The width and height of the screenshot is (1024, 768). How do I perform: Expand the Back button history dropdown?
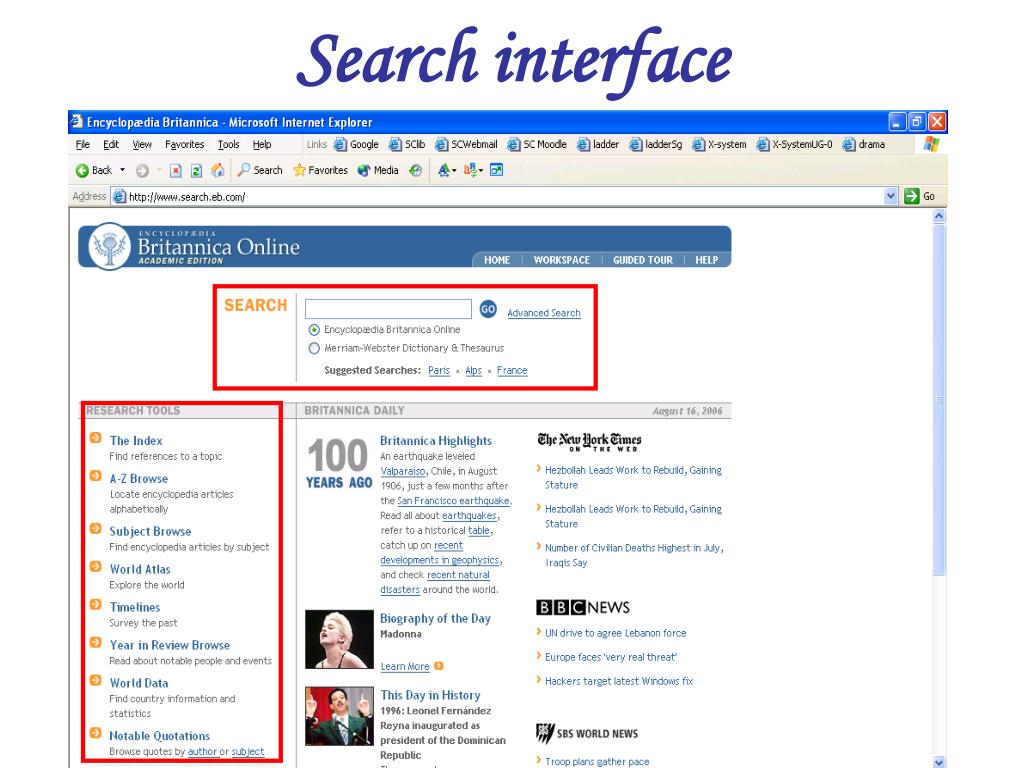(x=122, y=170)
